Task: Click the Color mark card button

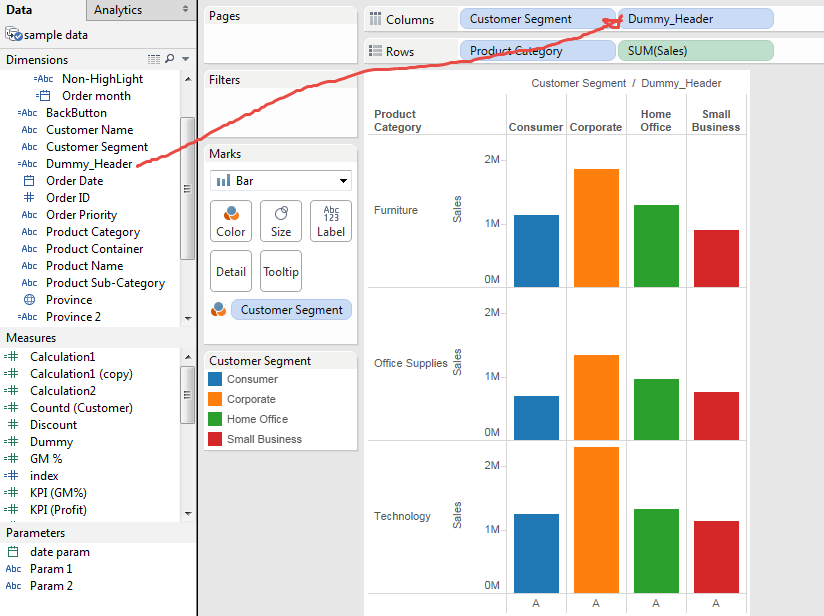Action: click(x=231, y=221)
